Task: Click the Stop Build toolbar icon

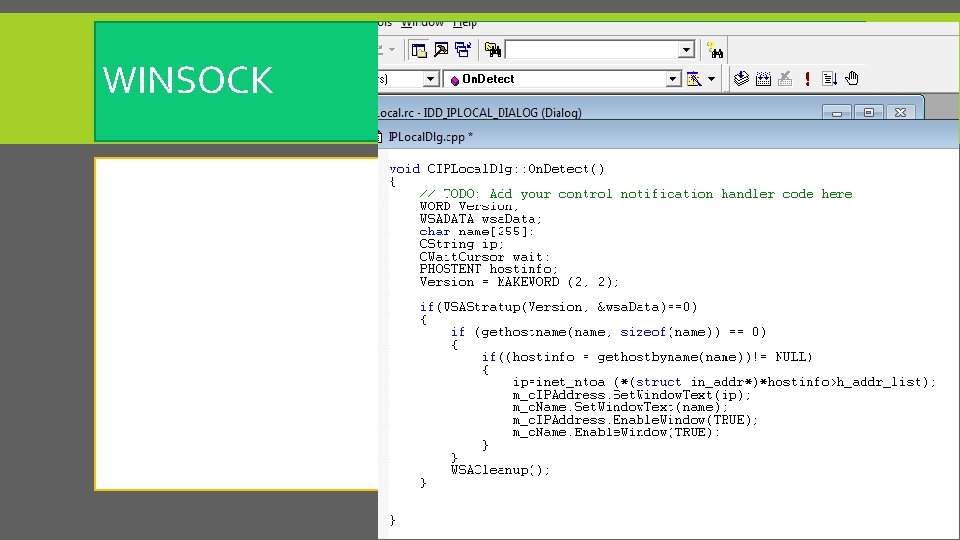Action: [x=786, y=78]
